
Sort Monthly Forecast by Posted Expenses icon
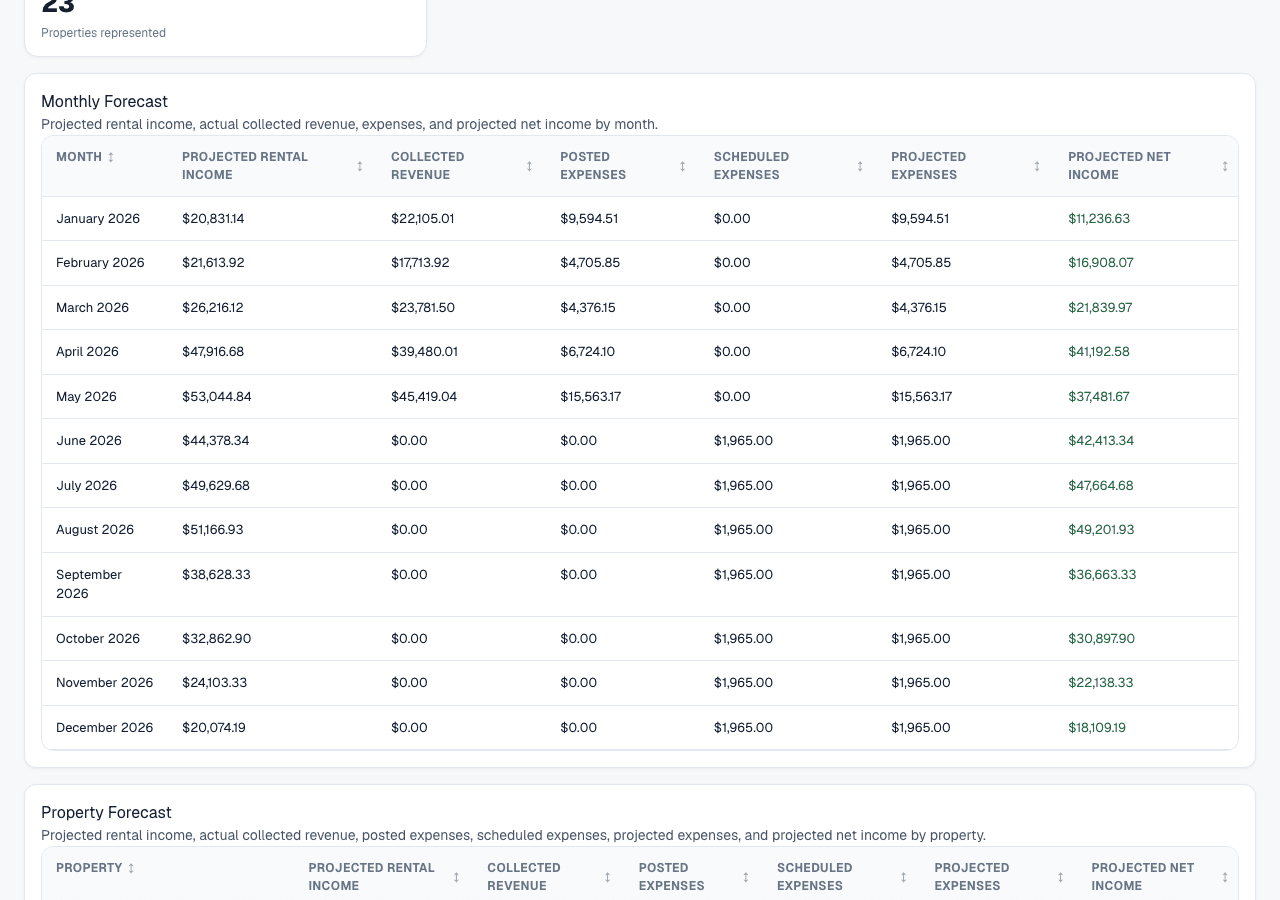683,166
